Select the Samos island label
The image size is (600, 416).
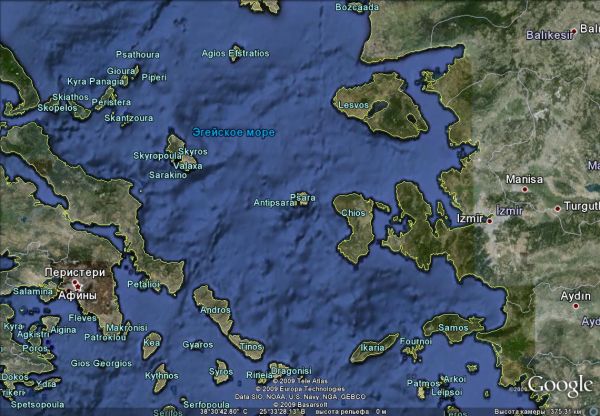click(x=453, y=327)
